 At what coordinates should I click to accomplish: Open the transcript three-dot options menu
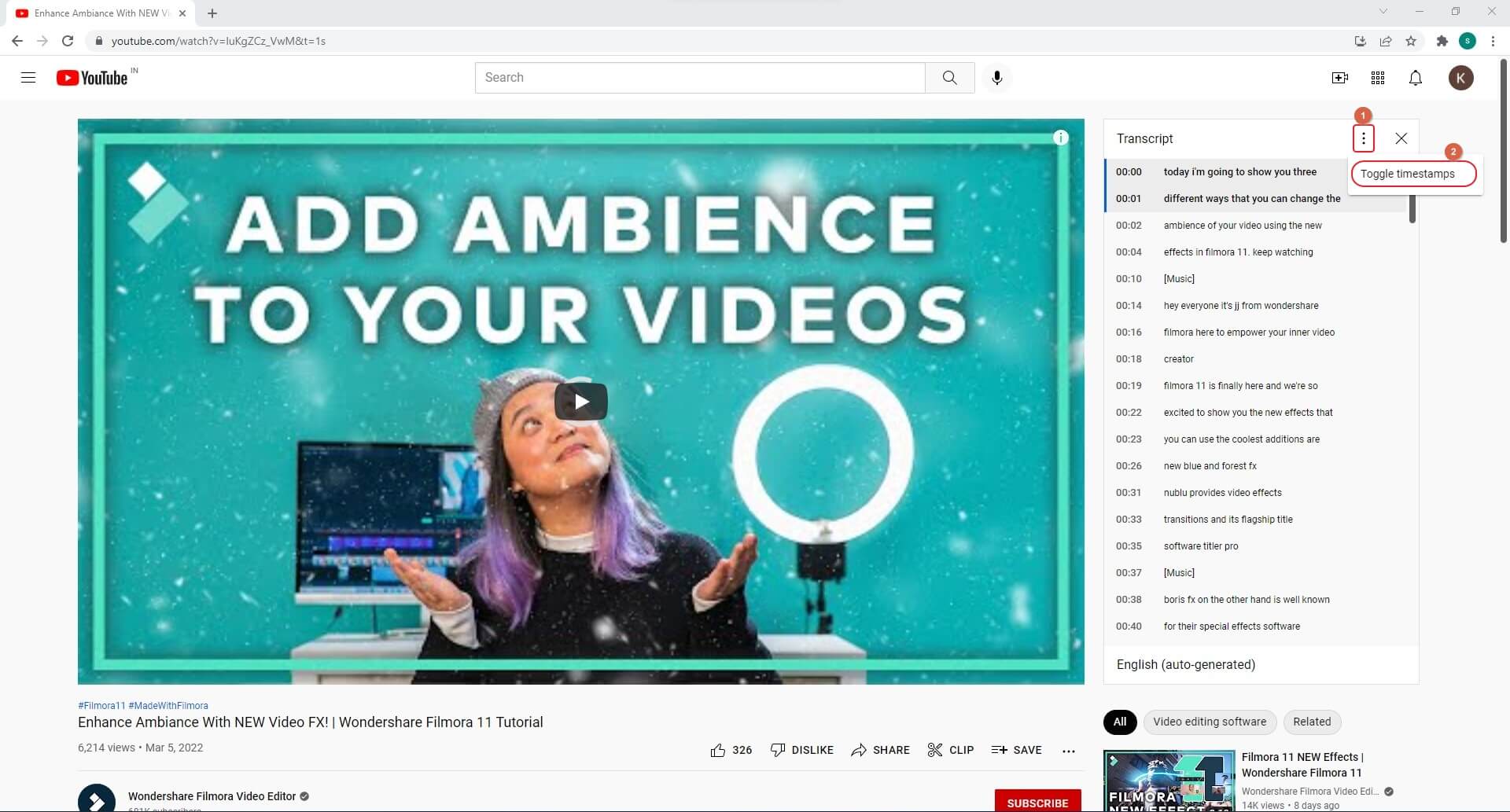1364,138
